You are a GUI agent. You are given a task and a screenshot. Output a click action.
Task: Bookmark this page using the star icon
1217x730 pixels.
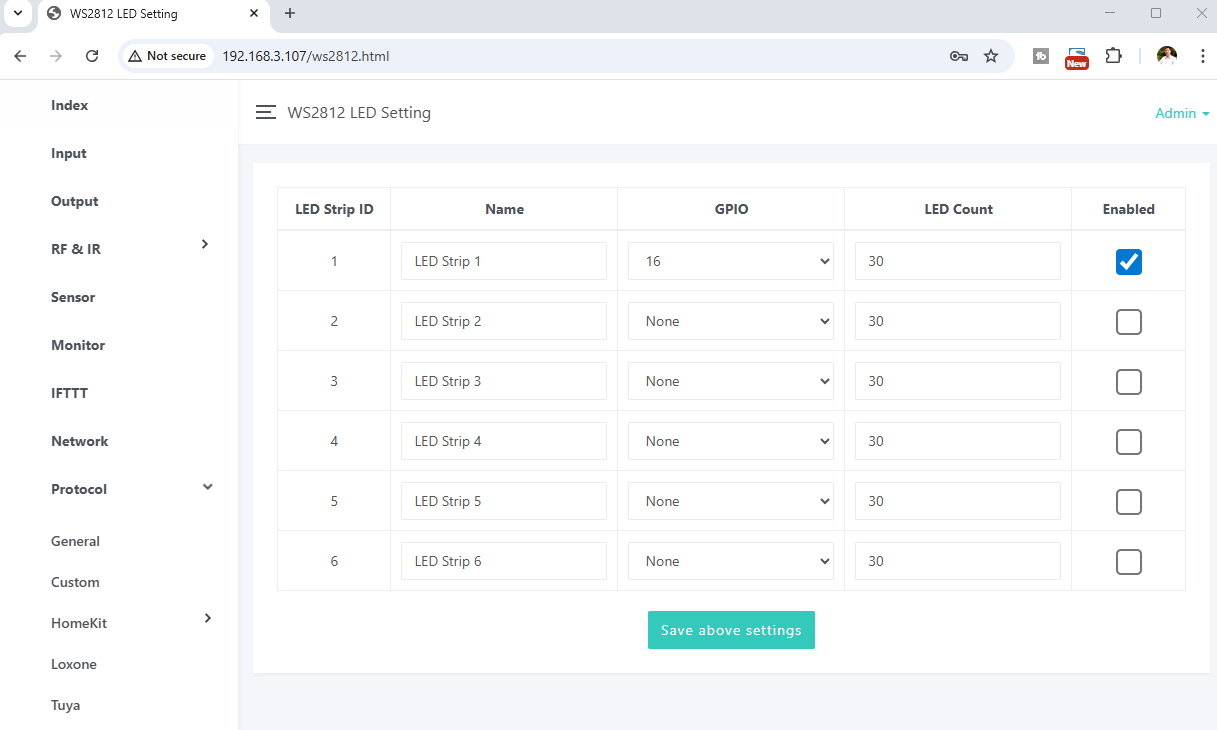tap(991, 56)
